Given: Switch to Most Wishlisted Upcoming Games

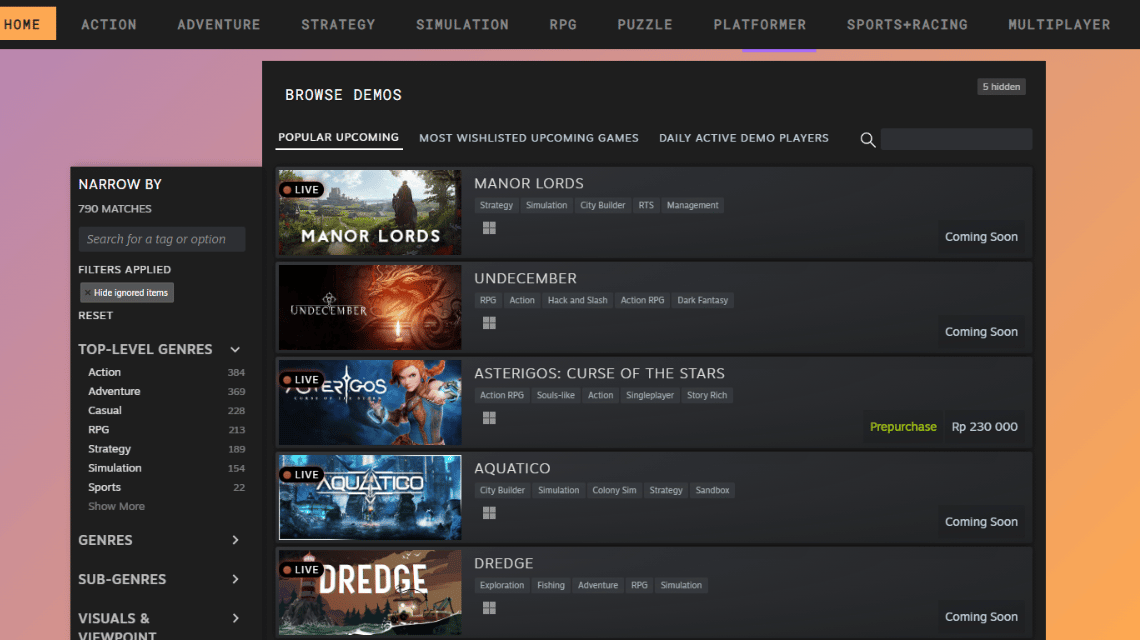Looking at the screenshot, I should [529, 138].
